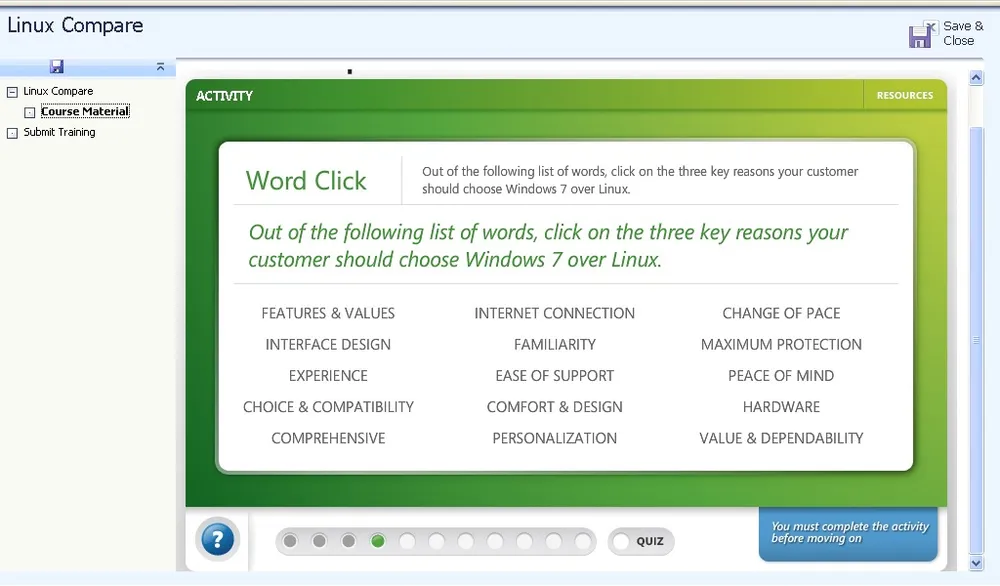The height and width of the screenshot is (586, 1000).
Task: Choose the word FEATURES & VALUES
Action: click(x=328, y=313)
